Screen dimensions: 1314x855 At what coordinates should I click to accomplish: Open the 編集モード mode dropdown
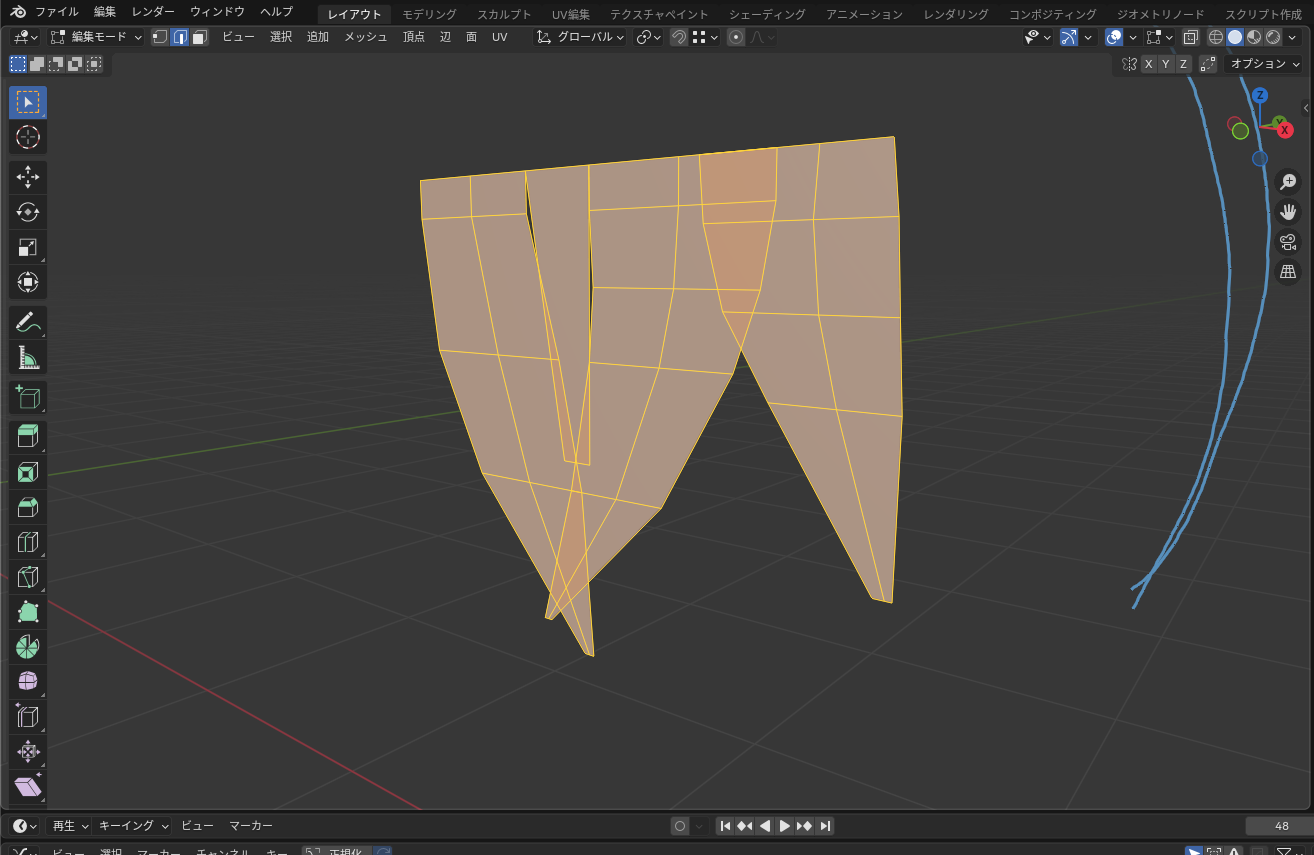pos(97,37)
